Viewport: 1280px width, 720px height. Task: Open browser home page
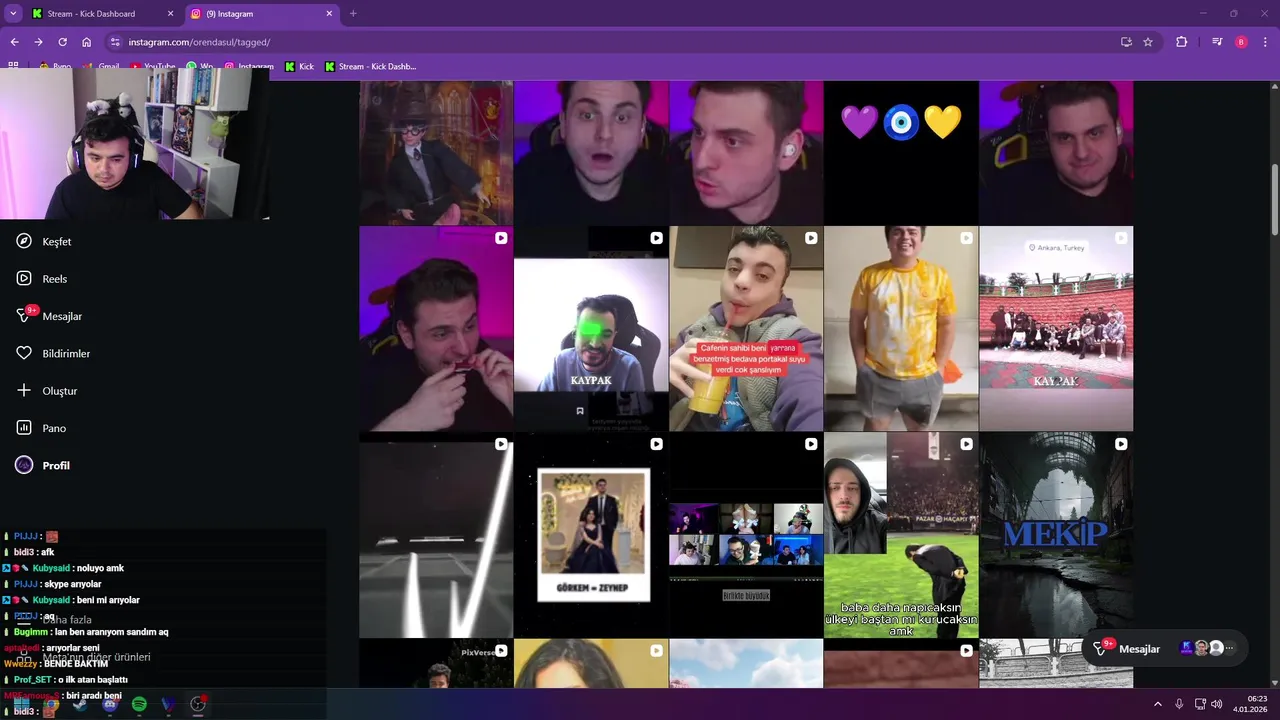click(x=87, y=42)
